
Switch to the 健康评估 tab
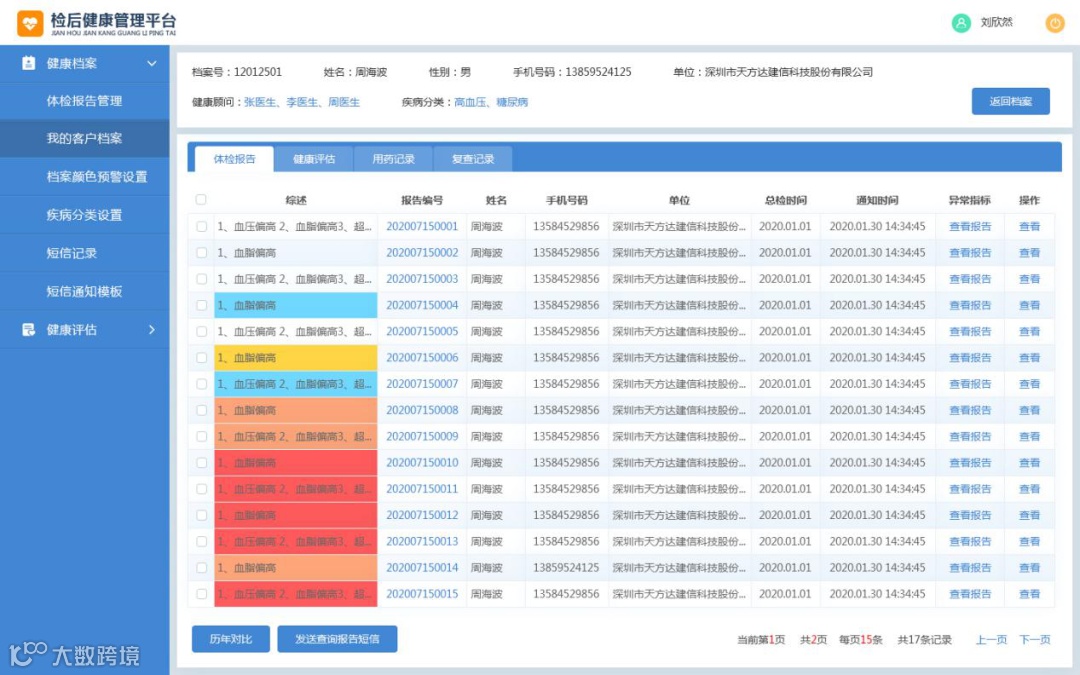(314, 159)
